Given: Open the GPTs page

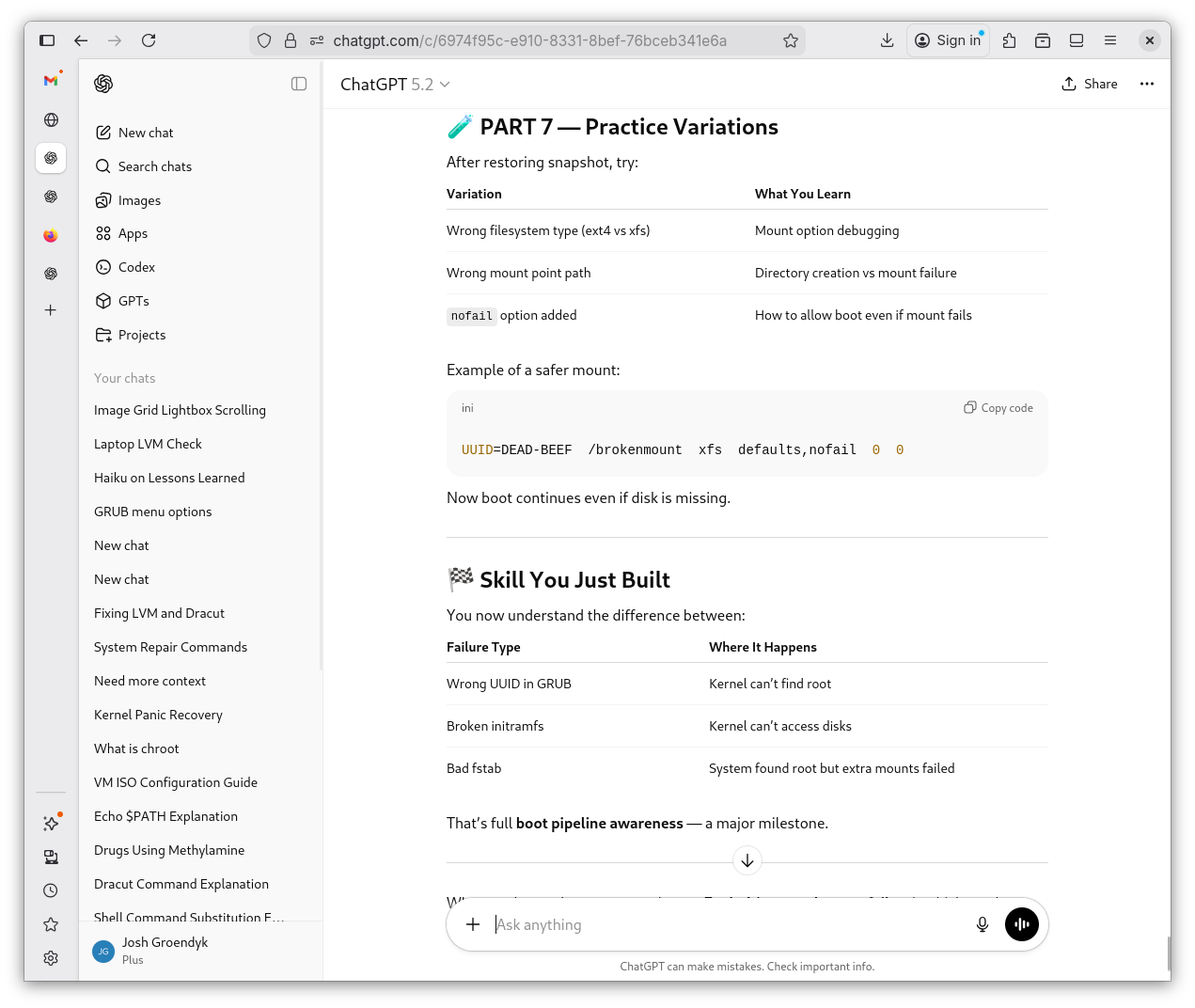Looking at the screenshot, I should point(134,301).
